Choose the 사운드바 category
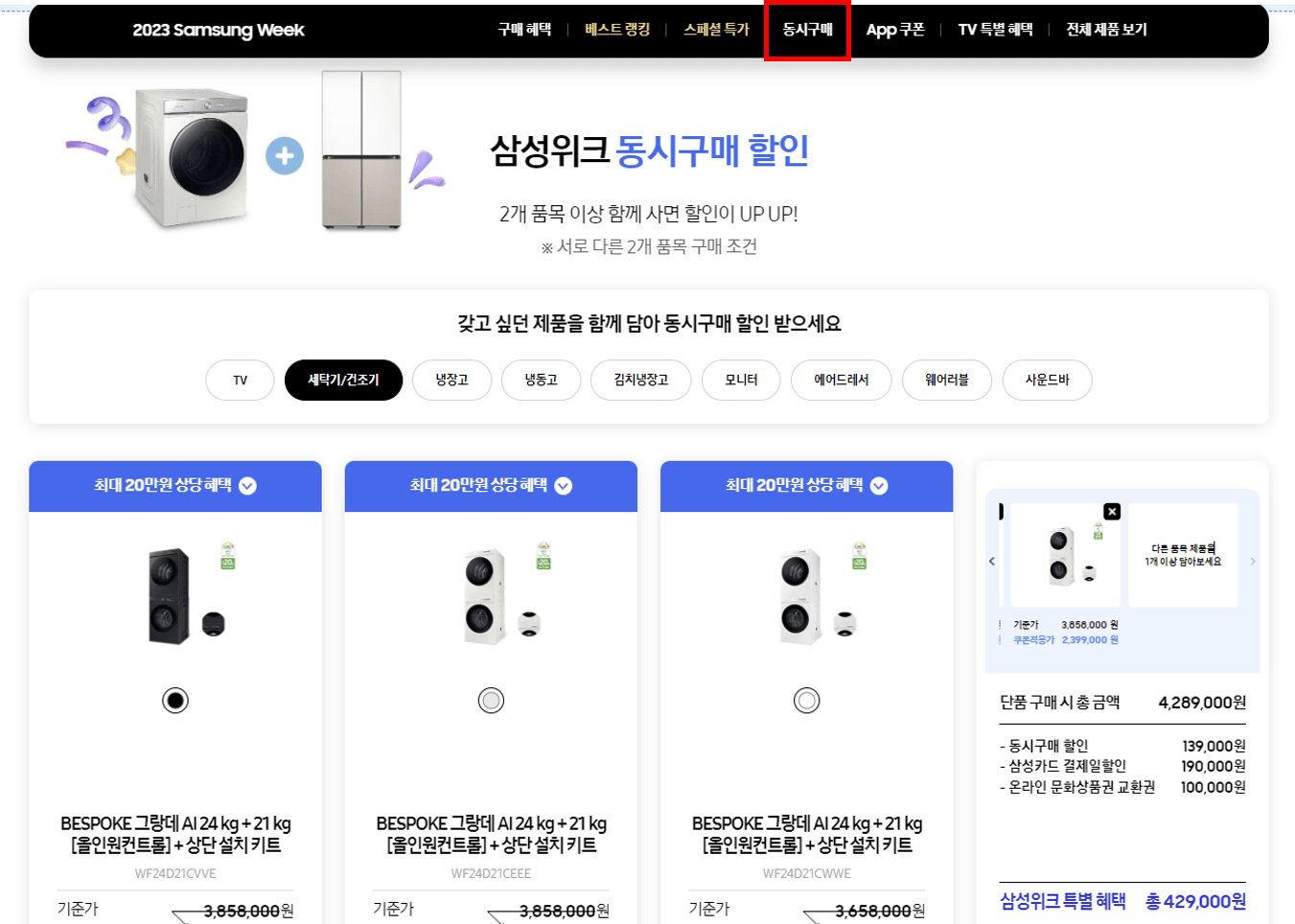This screenshot has height=924, width=1295. pos(1047,381)
